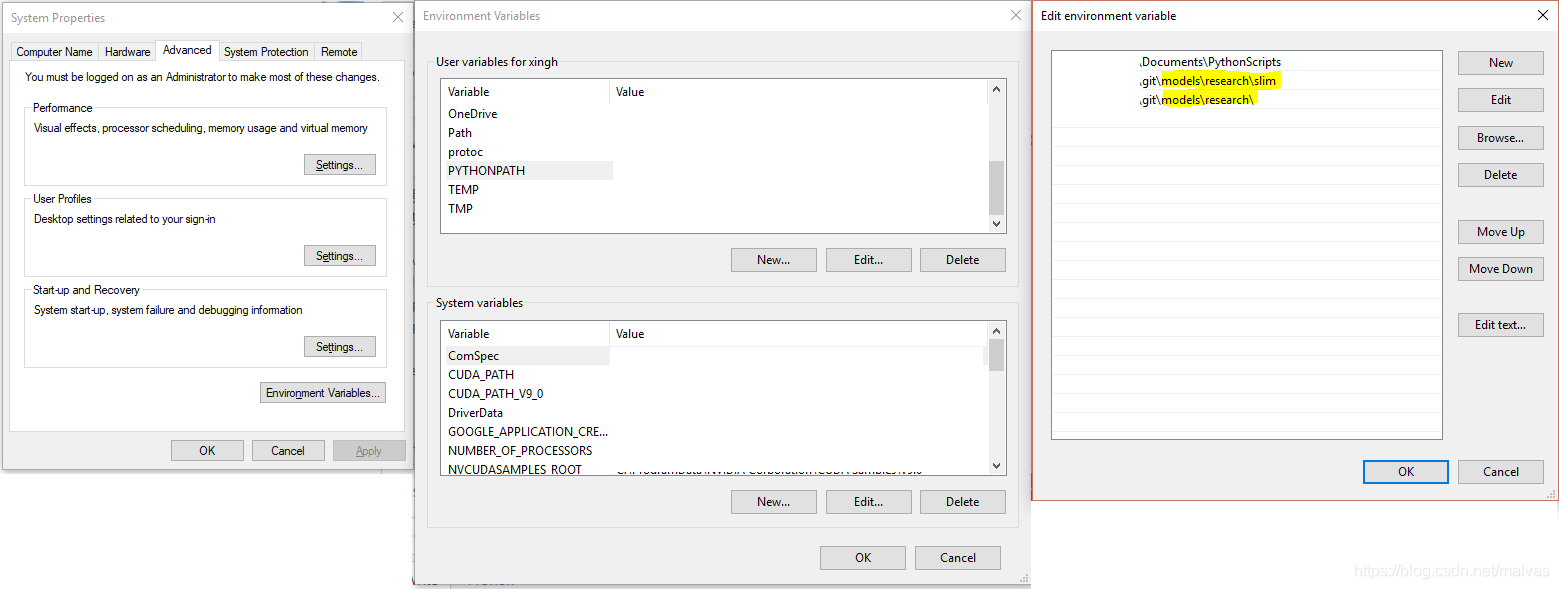Click New under system variables
The width and height of the screenshot is (1559, 589).
click(773, 501)
